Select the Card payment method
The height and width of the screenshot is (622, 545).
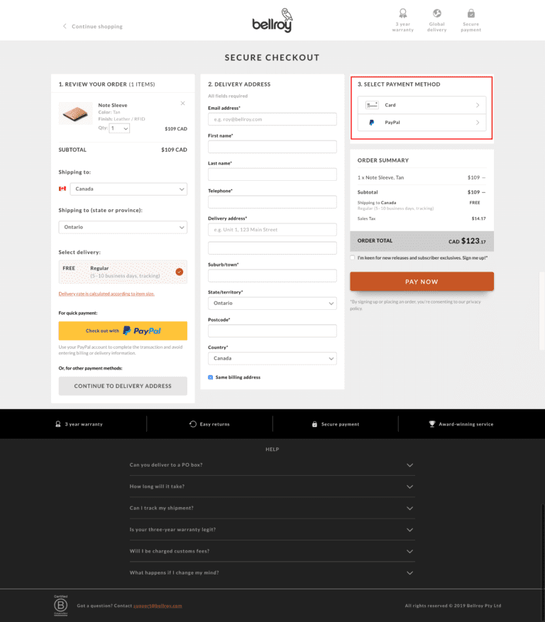(x=422, y=105)
